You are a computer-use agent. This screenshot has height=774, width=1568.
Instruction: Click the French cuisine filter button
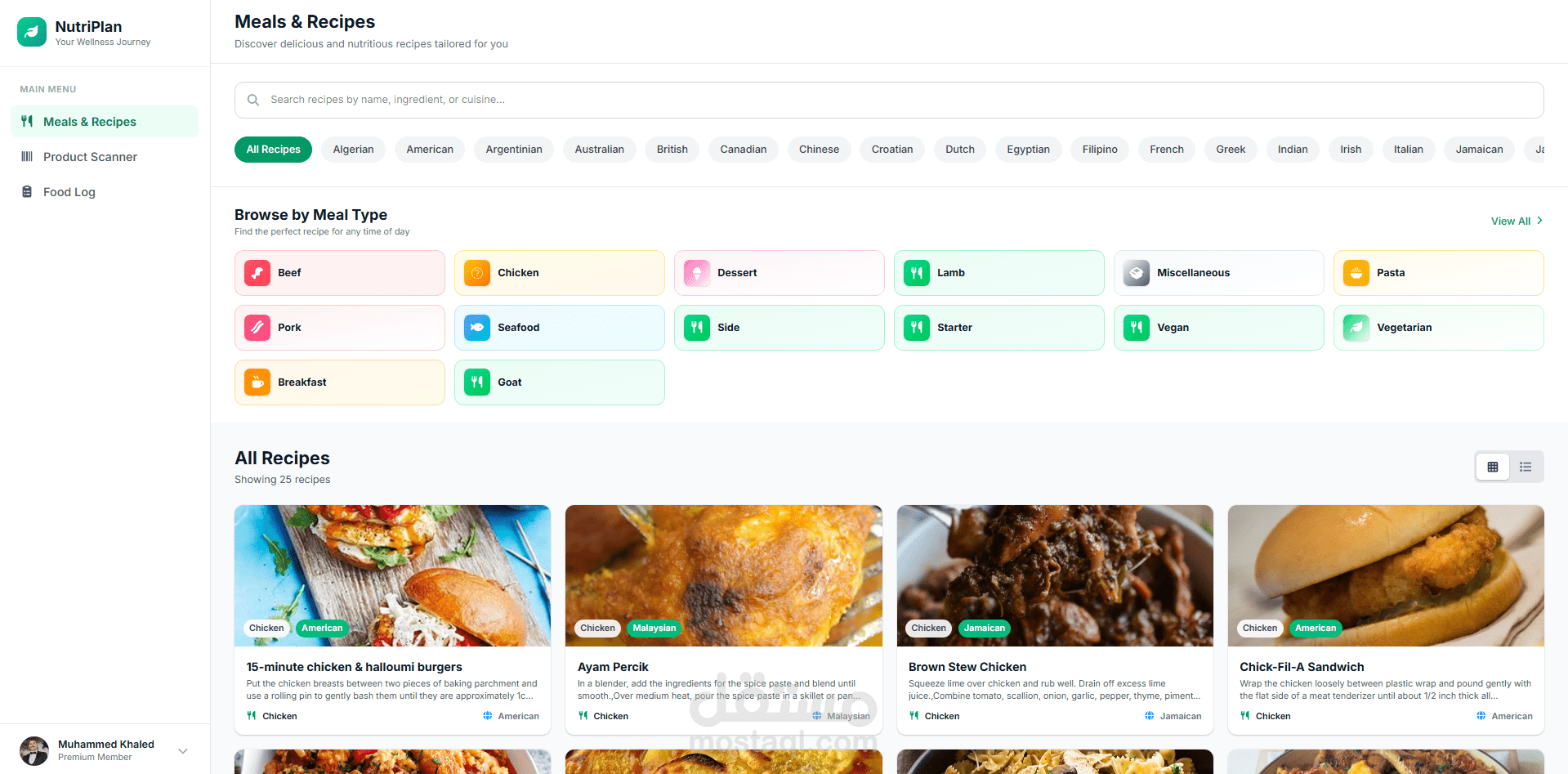point(1166,150)
